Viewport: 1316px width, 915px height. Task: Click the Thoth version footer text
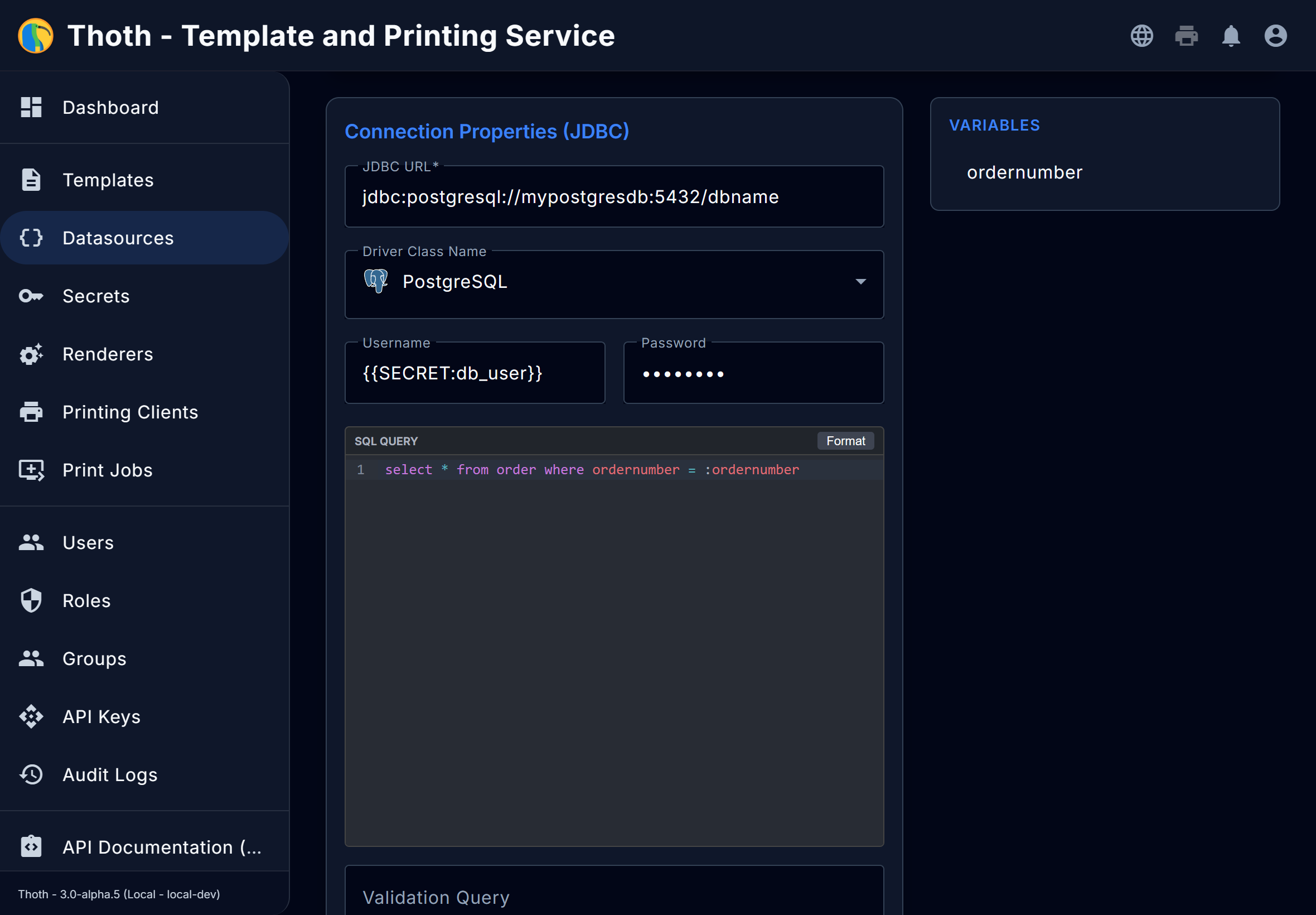(x=119, y=894)
